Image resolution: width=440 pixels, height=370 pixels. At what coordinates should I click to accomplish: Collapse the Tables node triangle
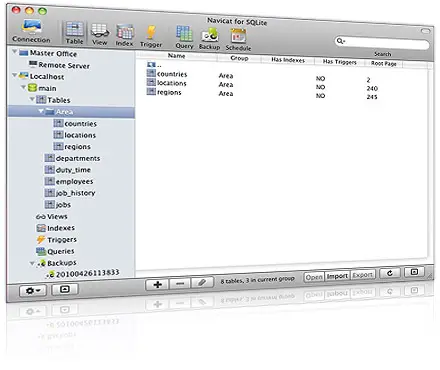(32, 99)
